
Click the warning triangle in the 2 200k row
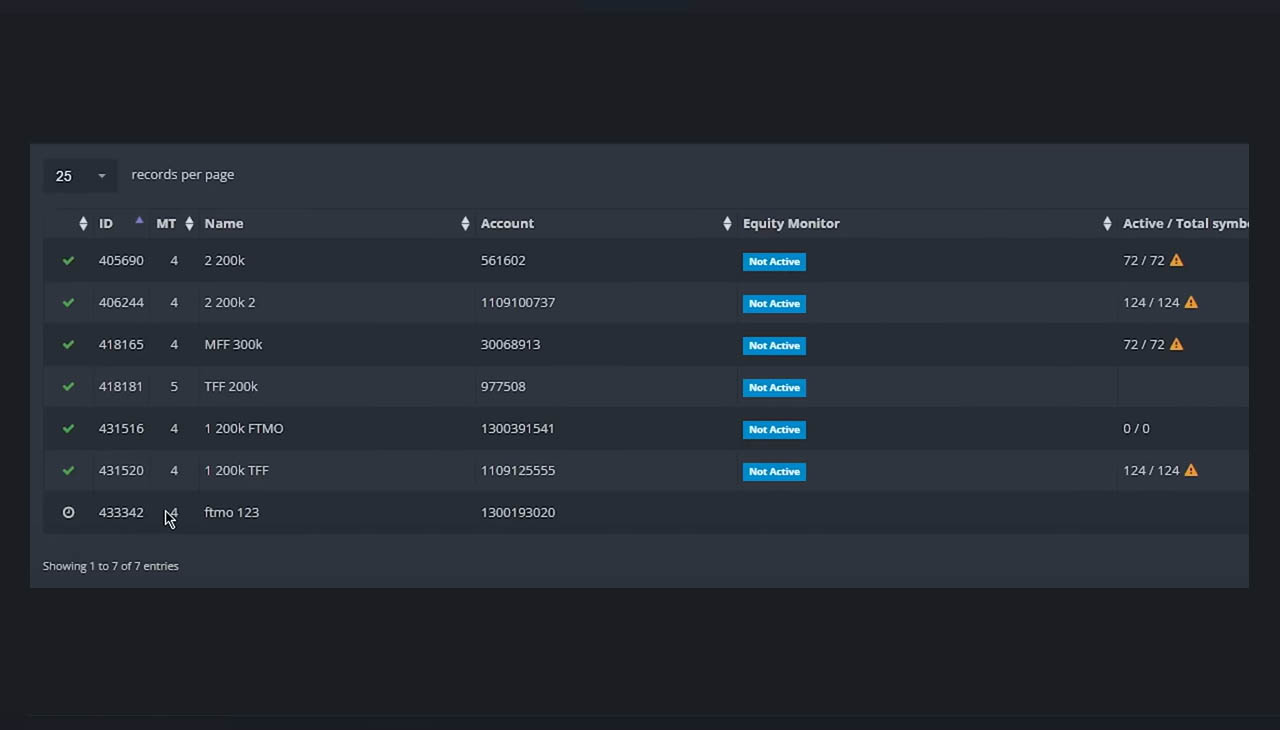coord(1176,260)
